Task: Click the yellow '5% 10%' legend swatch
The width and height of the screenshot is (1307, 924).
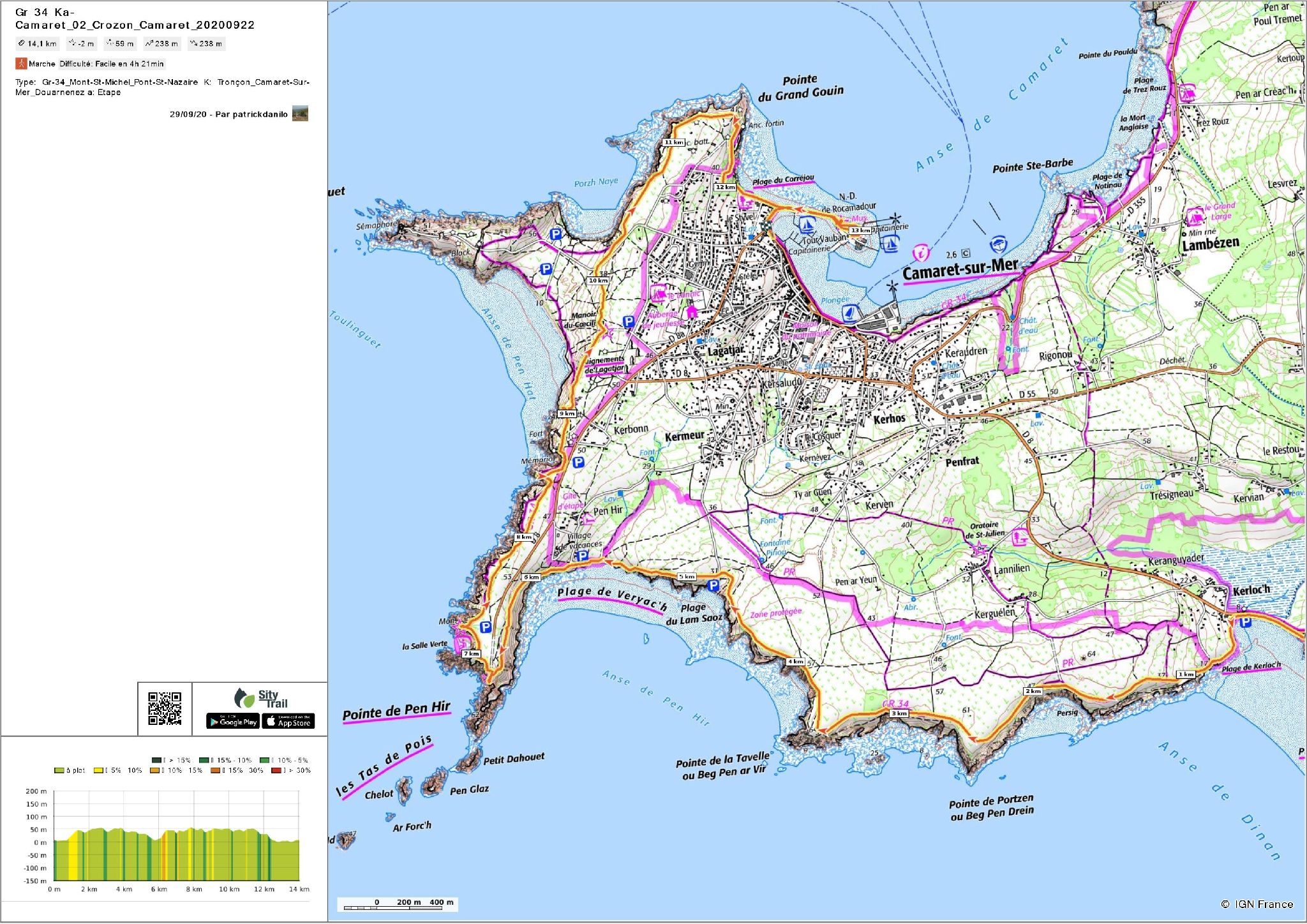Action: (x=98, y=771)
